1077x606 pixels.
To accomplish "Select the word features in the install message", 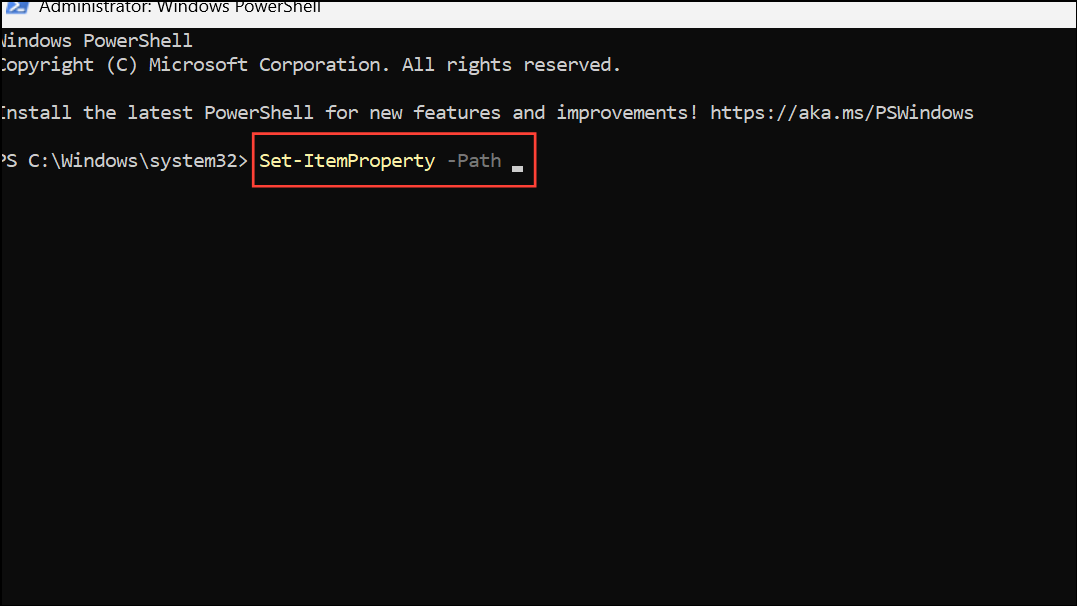I will (457, 113).
